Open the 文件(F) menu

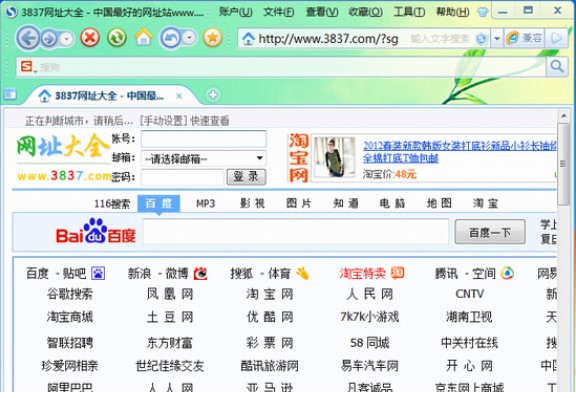[x=279, y=12]
